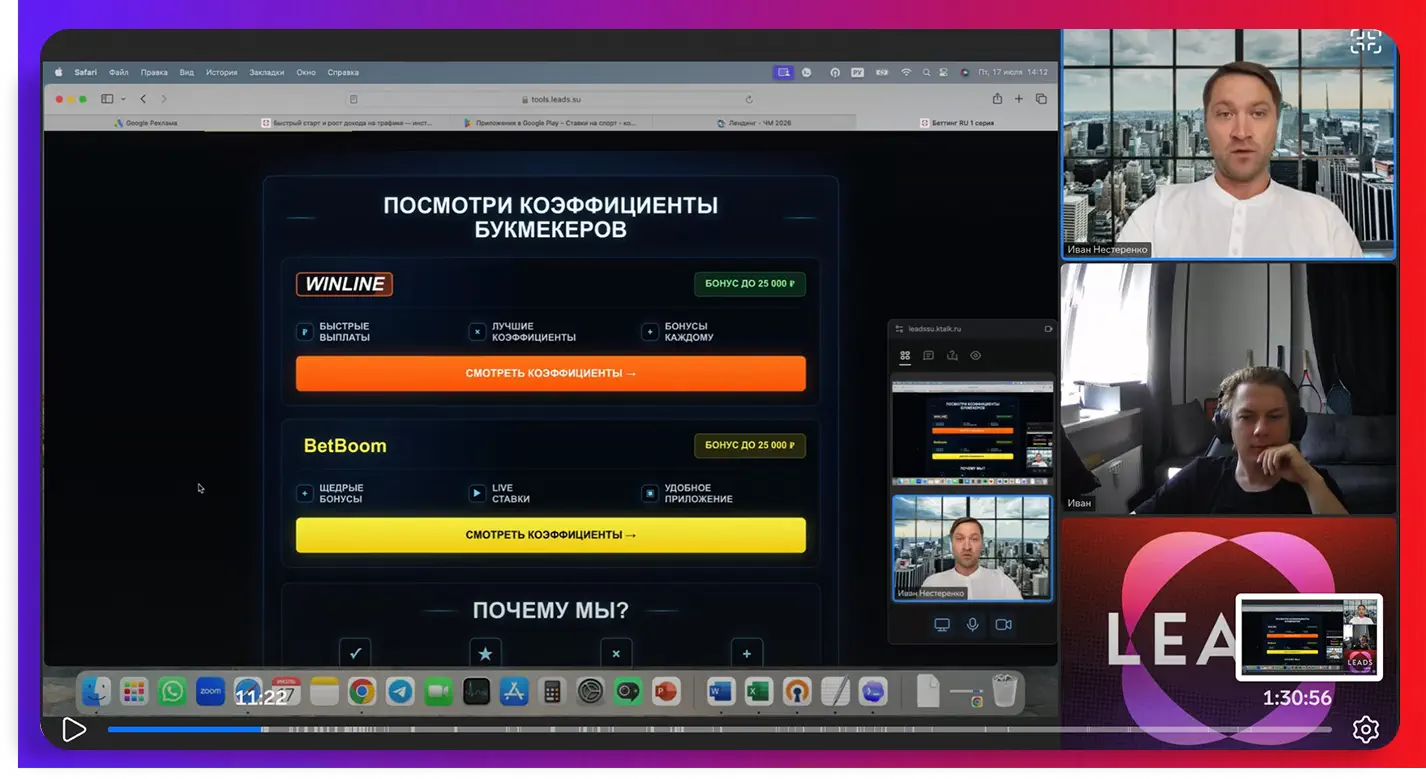Select the grid view icon in the ktalk panel

click(905, 356)
